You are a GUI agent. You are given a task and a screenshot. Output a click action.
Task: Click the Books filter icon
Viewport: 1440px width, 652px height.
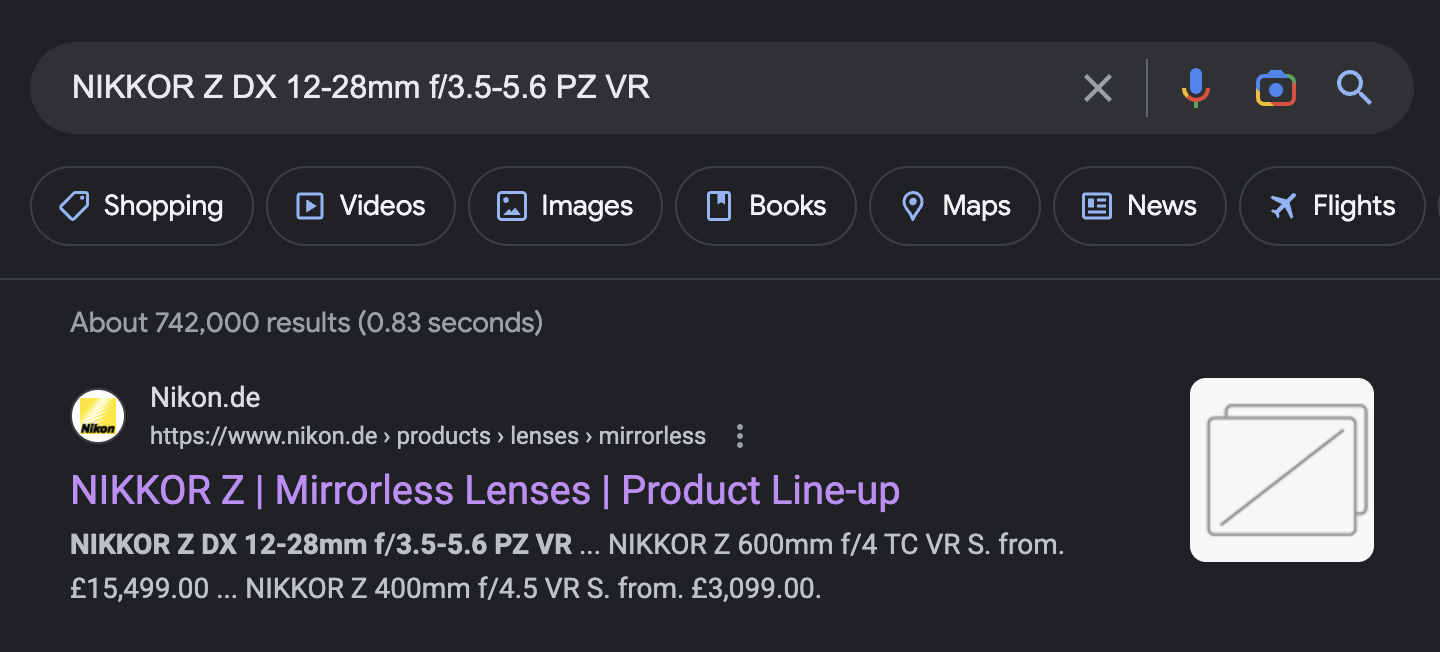[x=719, y=206]
